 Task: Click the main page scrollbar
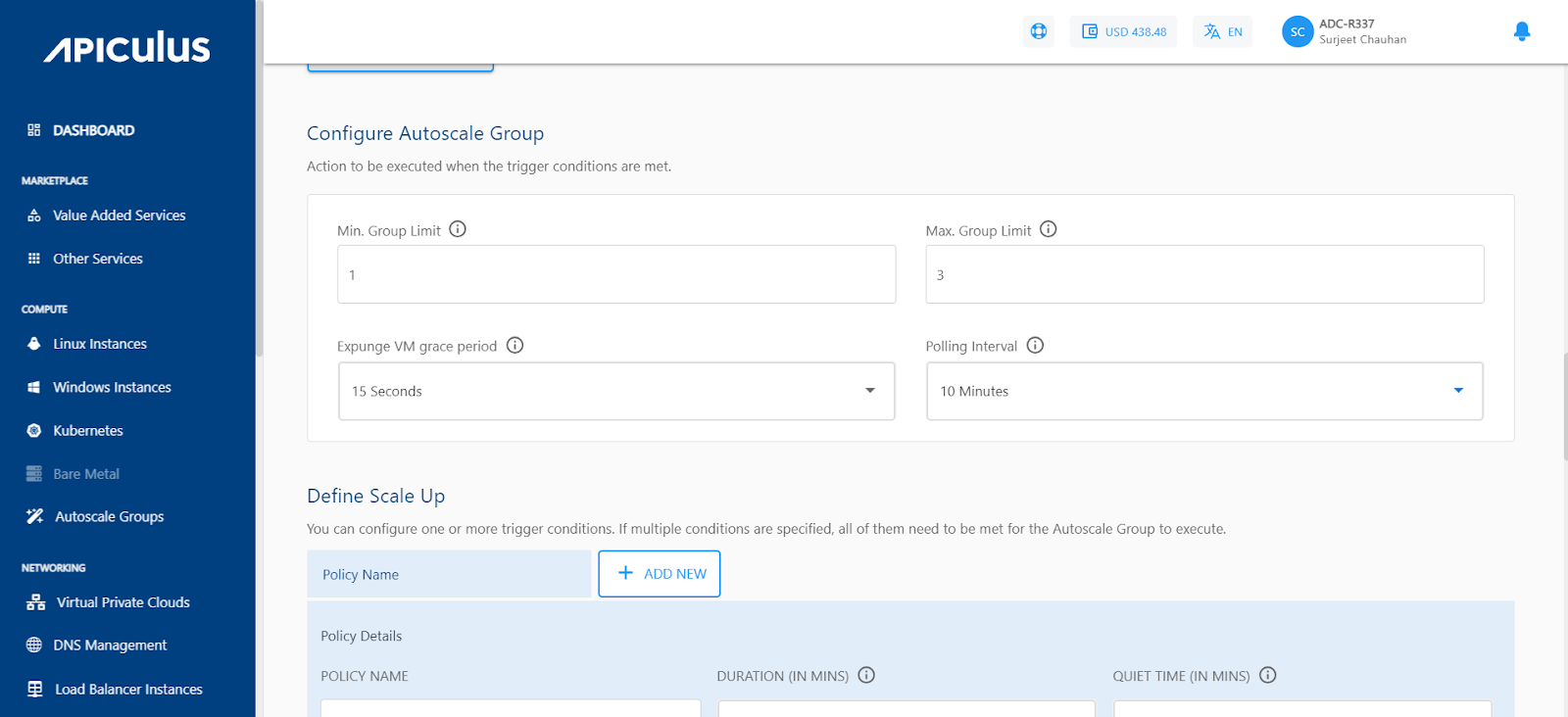click(1565, 406)
